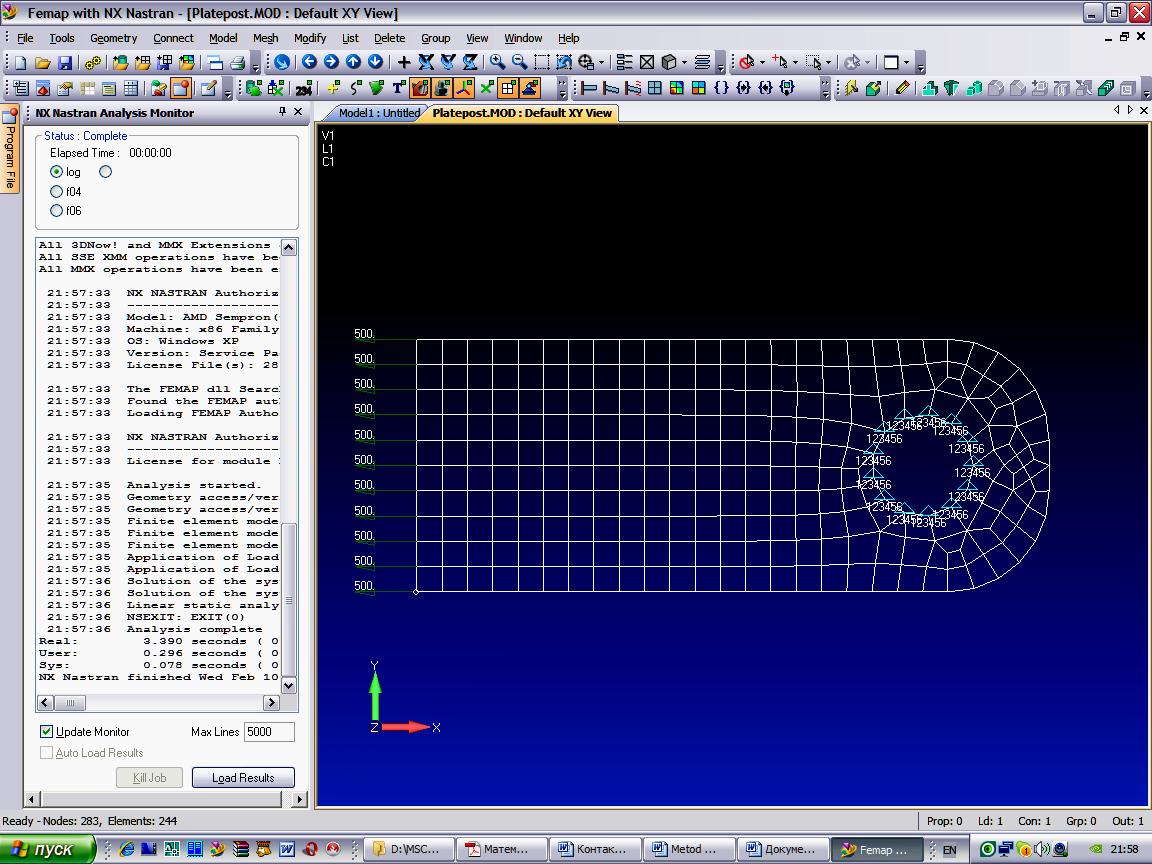Click the log vertical scrollbar thumb
1152x864 pixels.
pos(289,600)
